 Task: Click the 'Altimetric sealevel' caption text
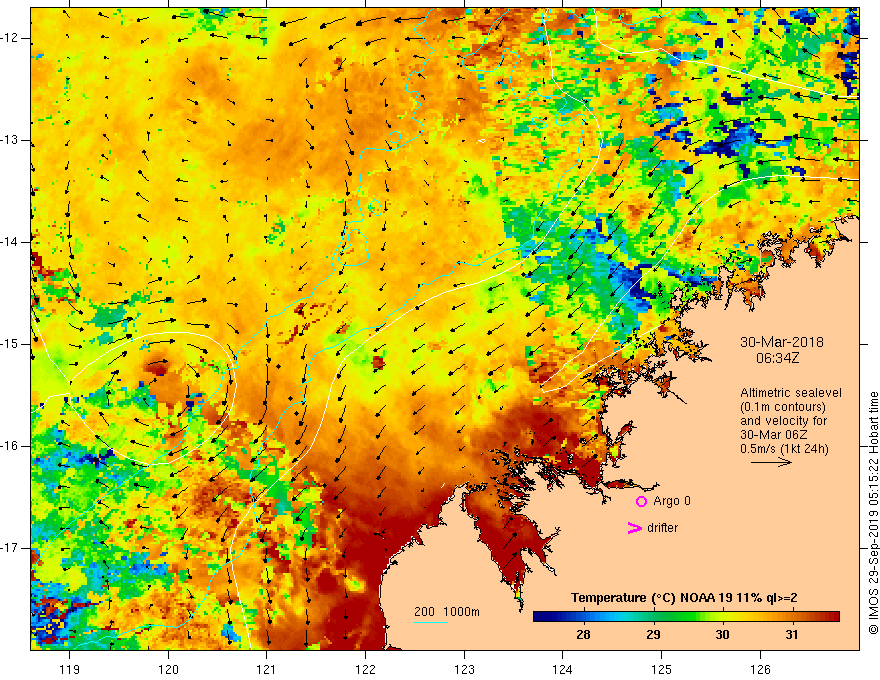[x=791, y=393]
